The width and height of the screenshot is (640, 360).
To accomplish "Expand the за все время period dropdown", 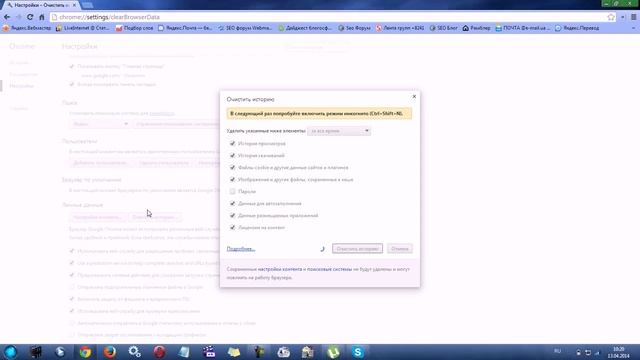I will [339, 131].
